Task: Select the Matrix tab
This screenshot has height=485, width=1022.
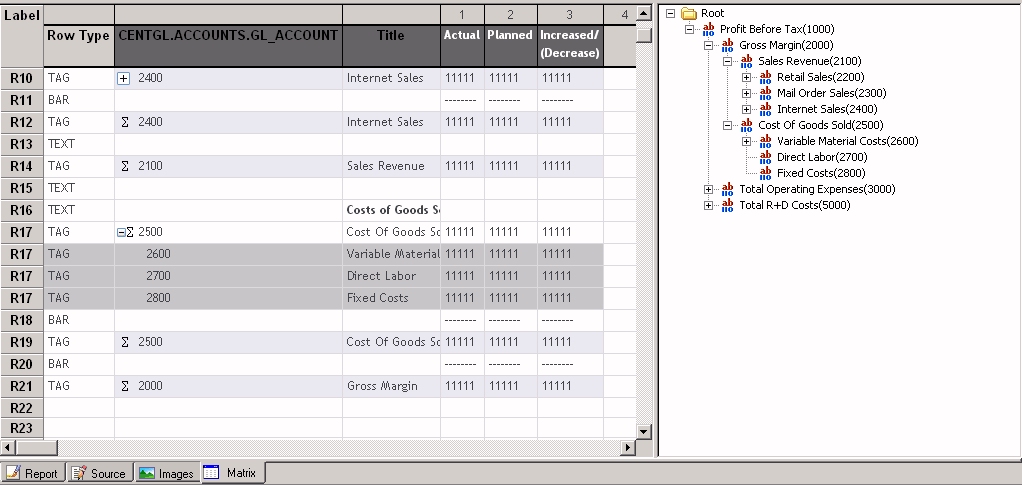Action: pyautogui.click(x=232, y=473)
